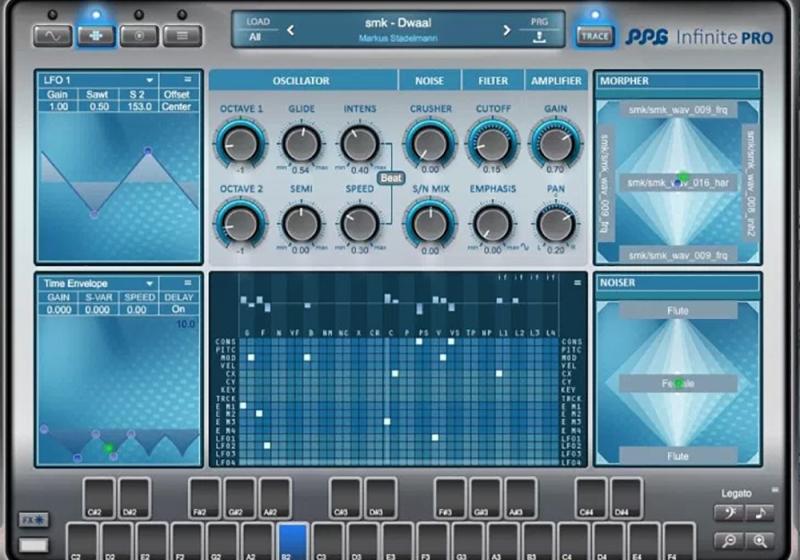Zoom in the keyboard with magnifier plus
Image resolution: width=800 pixels, height=560 pixels.
pos(759,540)
